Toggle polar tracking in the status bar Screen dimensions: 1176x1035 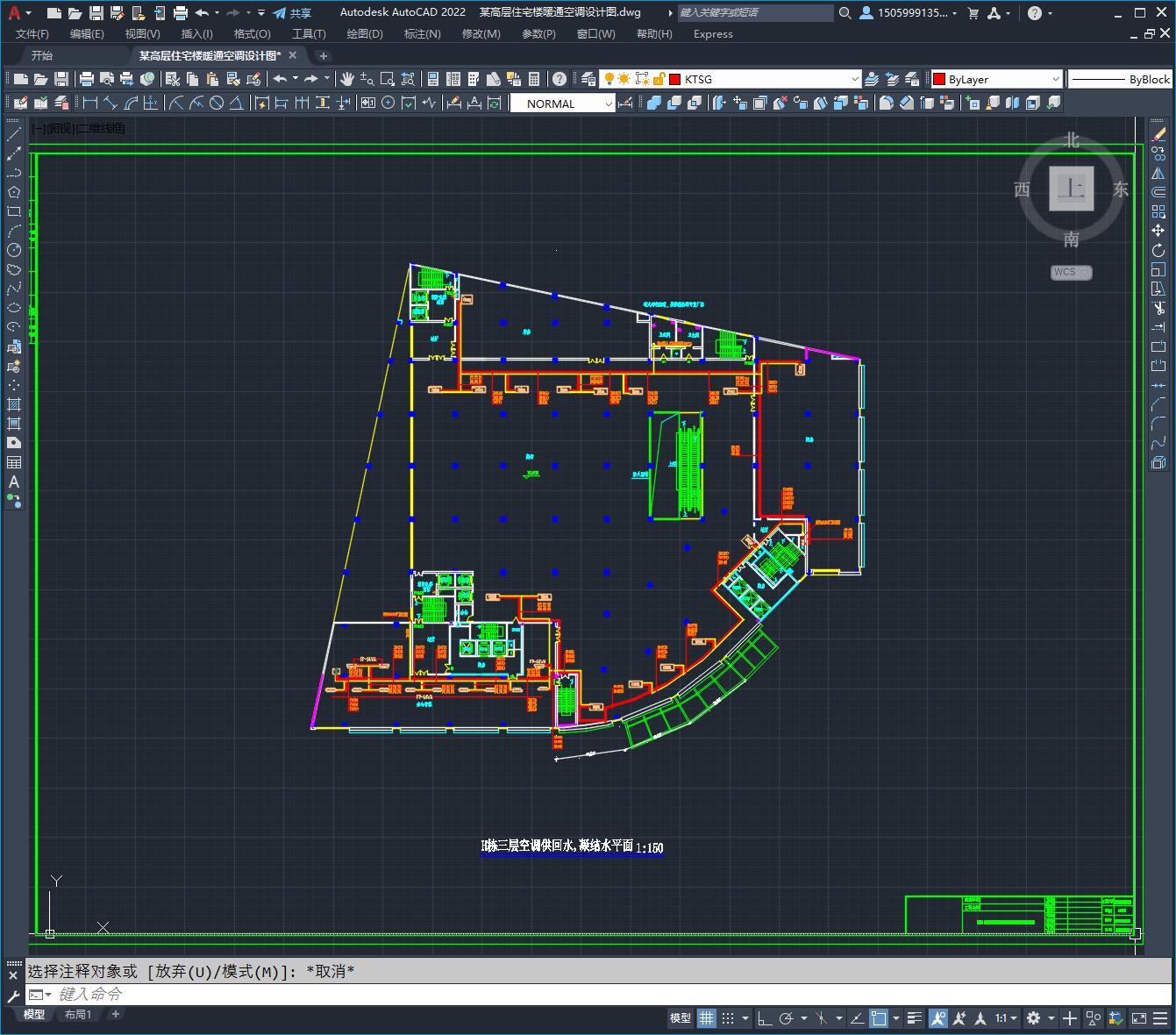point(787,1018)
